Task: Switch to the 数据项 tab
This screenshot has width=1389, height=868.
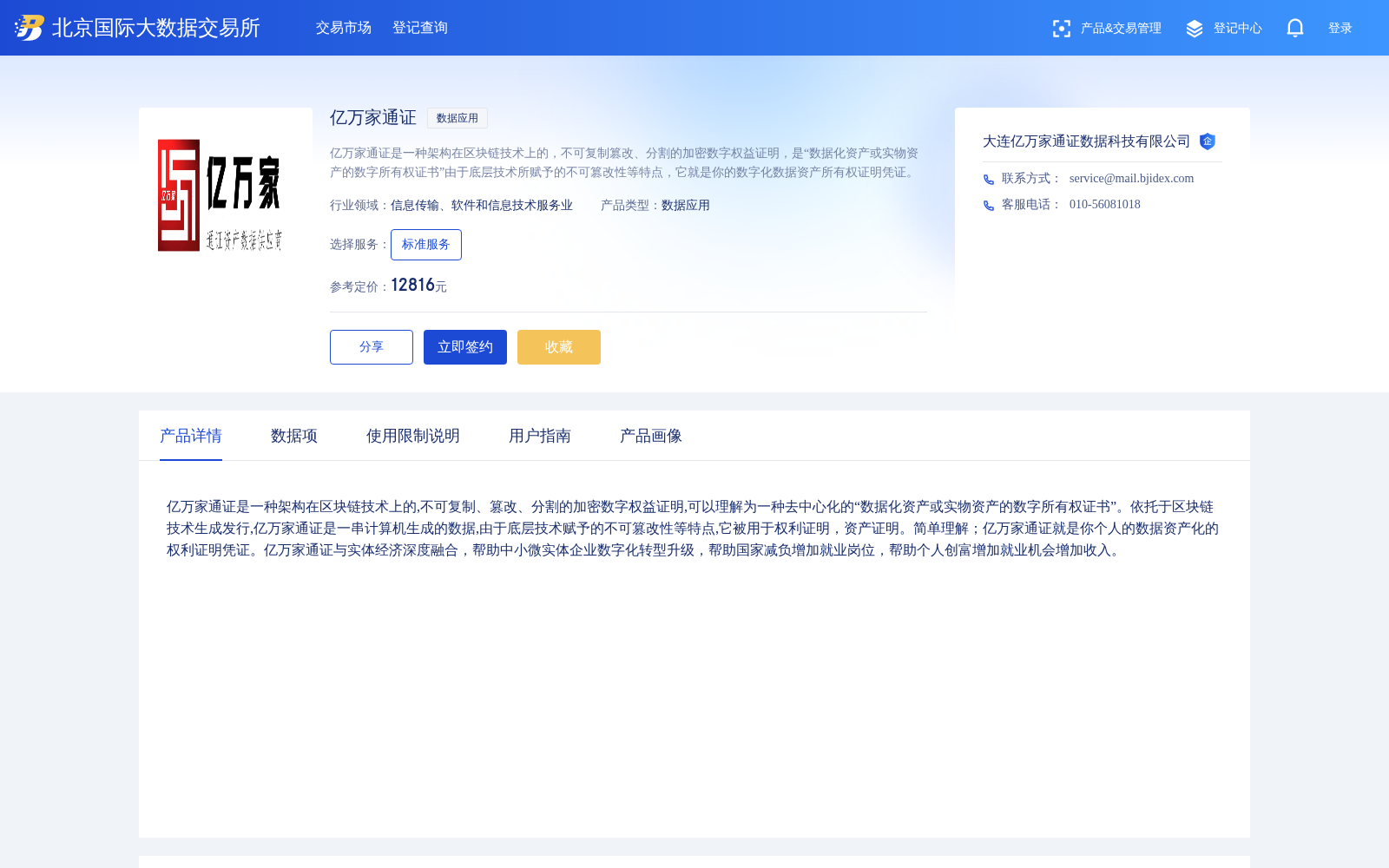Action: 294,436
